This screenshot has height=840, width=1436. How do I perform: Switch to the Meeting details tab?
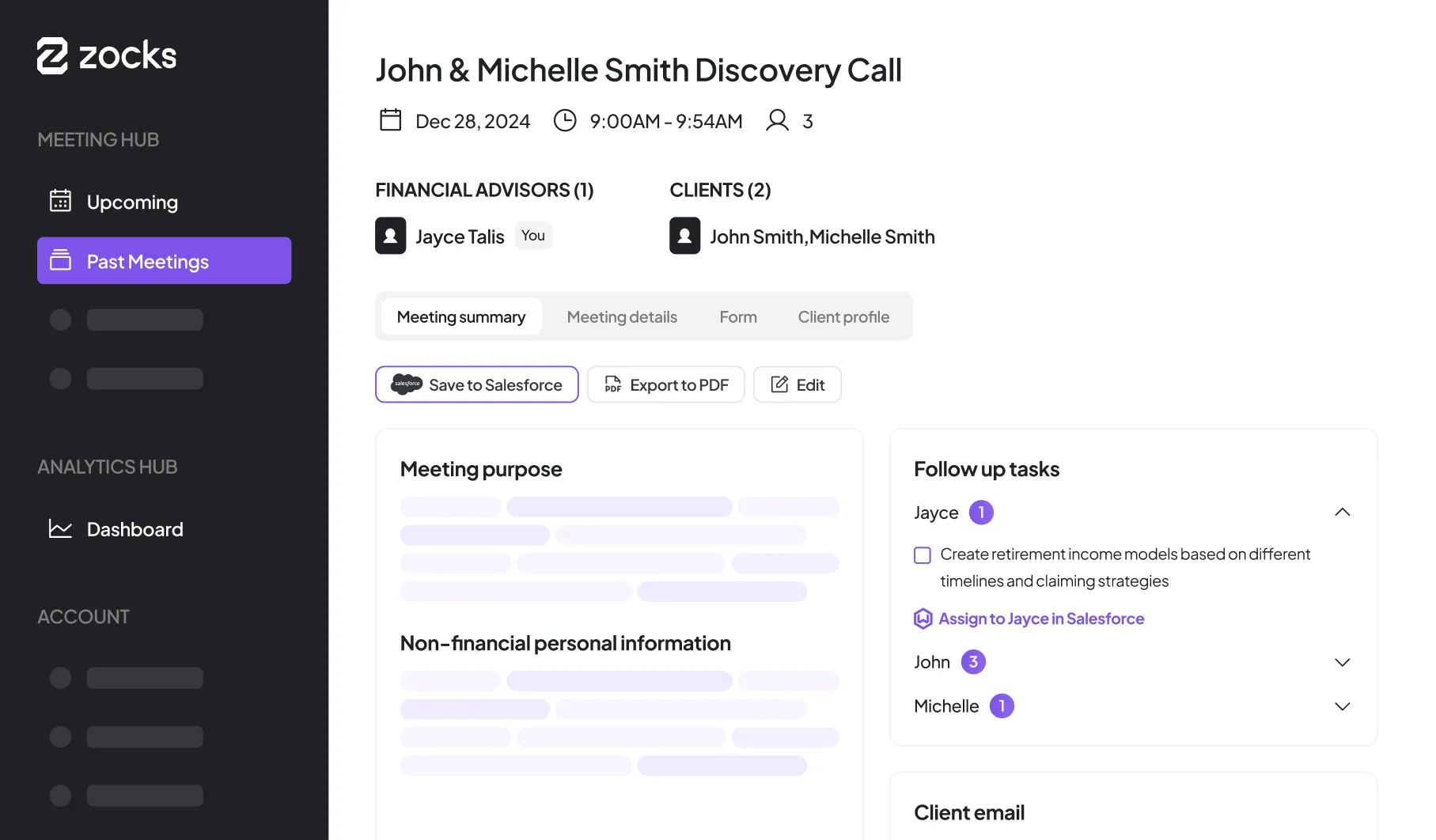tap(622, 316)
